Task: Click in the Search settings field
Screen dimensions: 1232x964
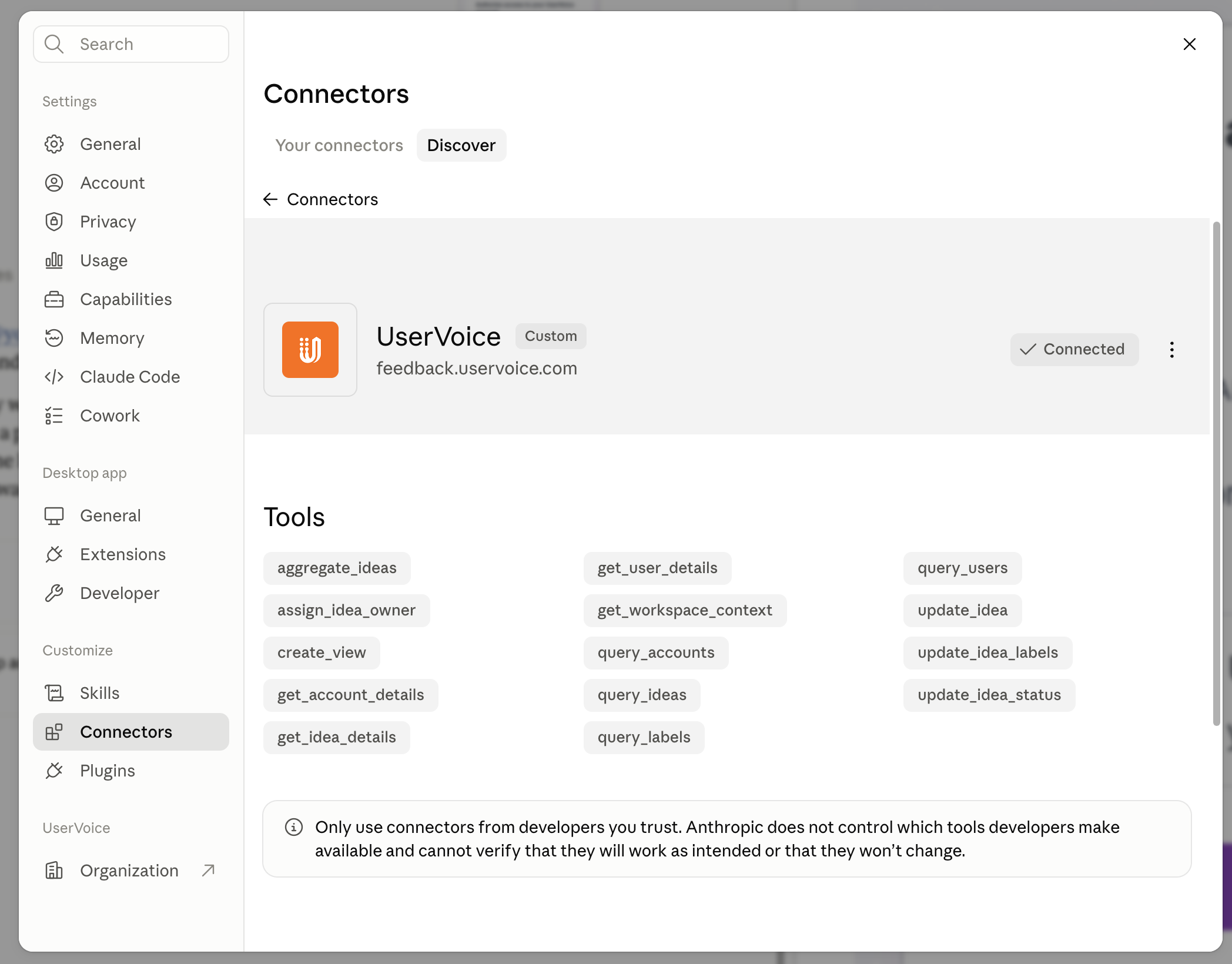Action: point(131,44)
